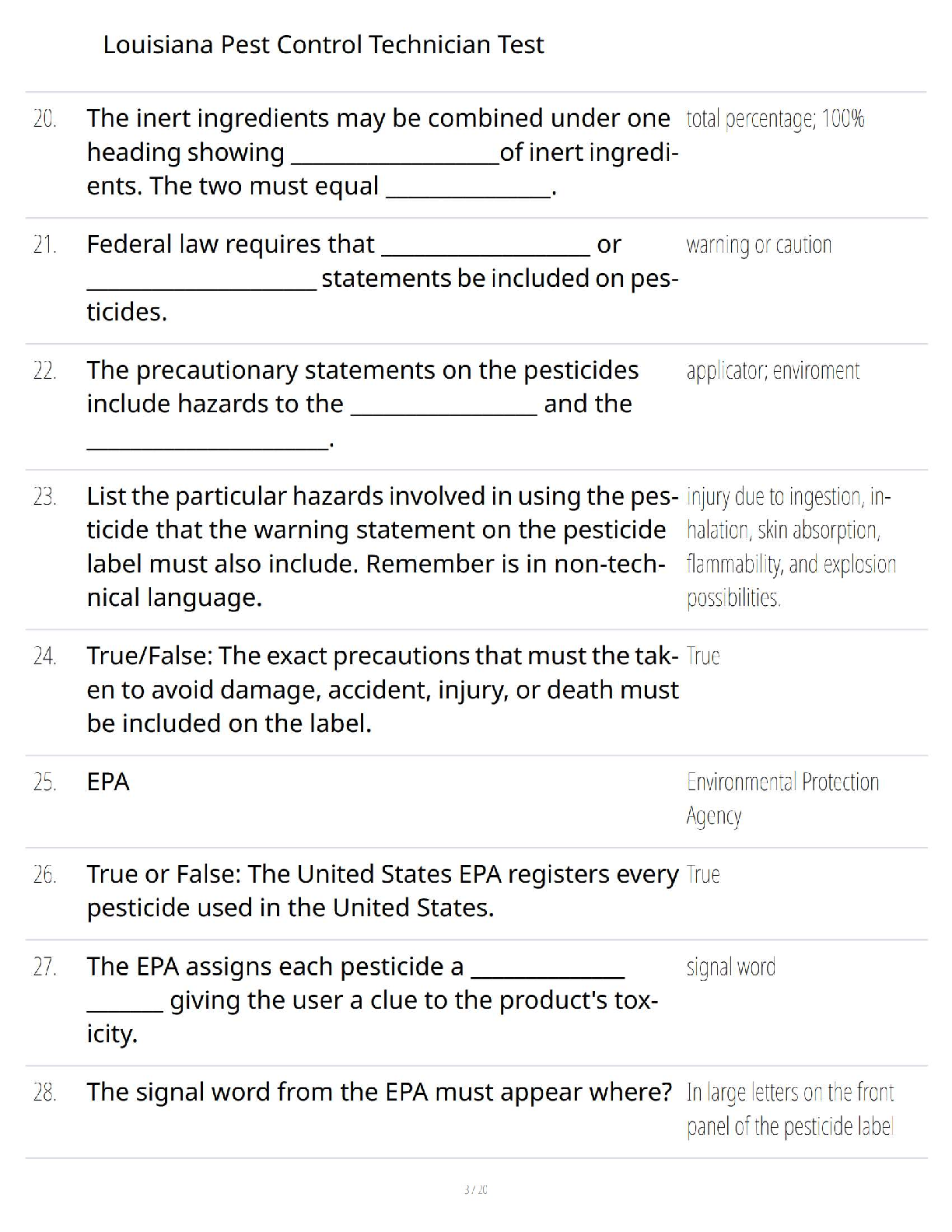Screen dimensions: 952x1232
Task: Click the blank after 'heading showing'
Action: coord(394,156)
